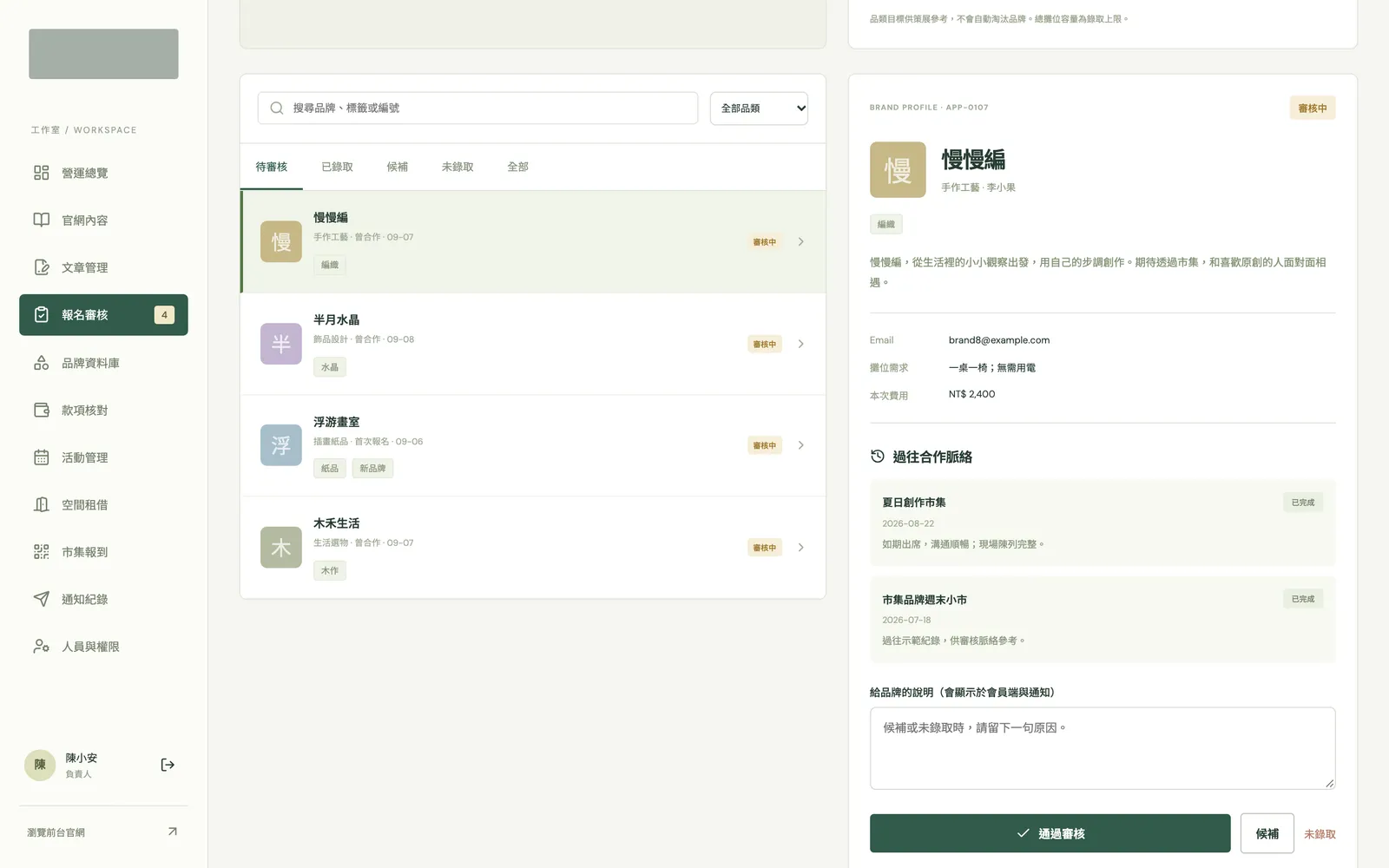The image size is (1389, 868).
Task: Click the 給品牌的說明 textarea
Action: [1103, 748]
